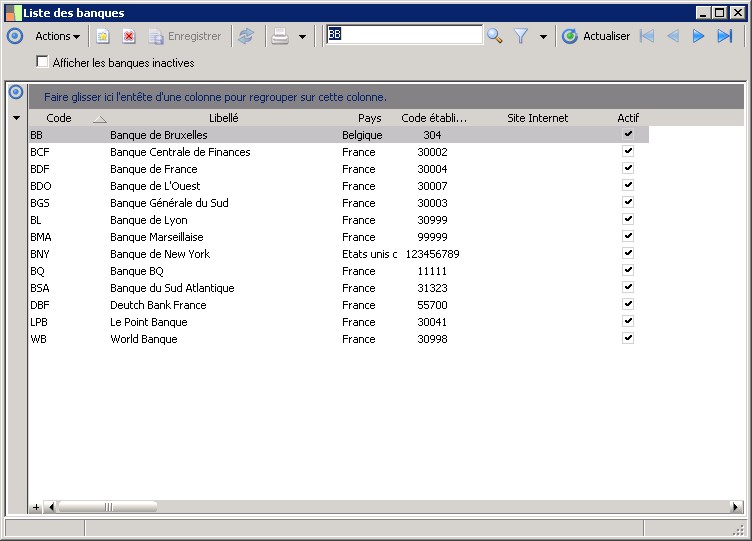Go to the next record

[x=698, y=36]
